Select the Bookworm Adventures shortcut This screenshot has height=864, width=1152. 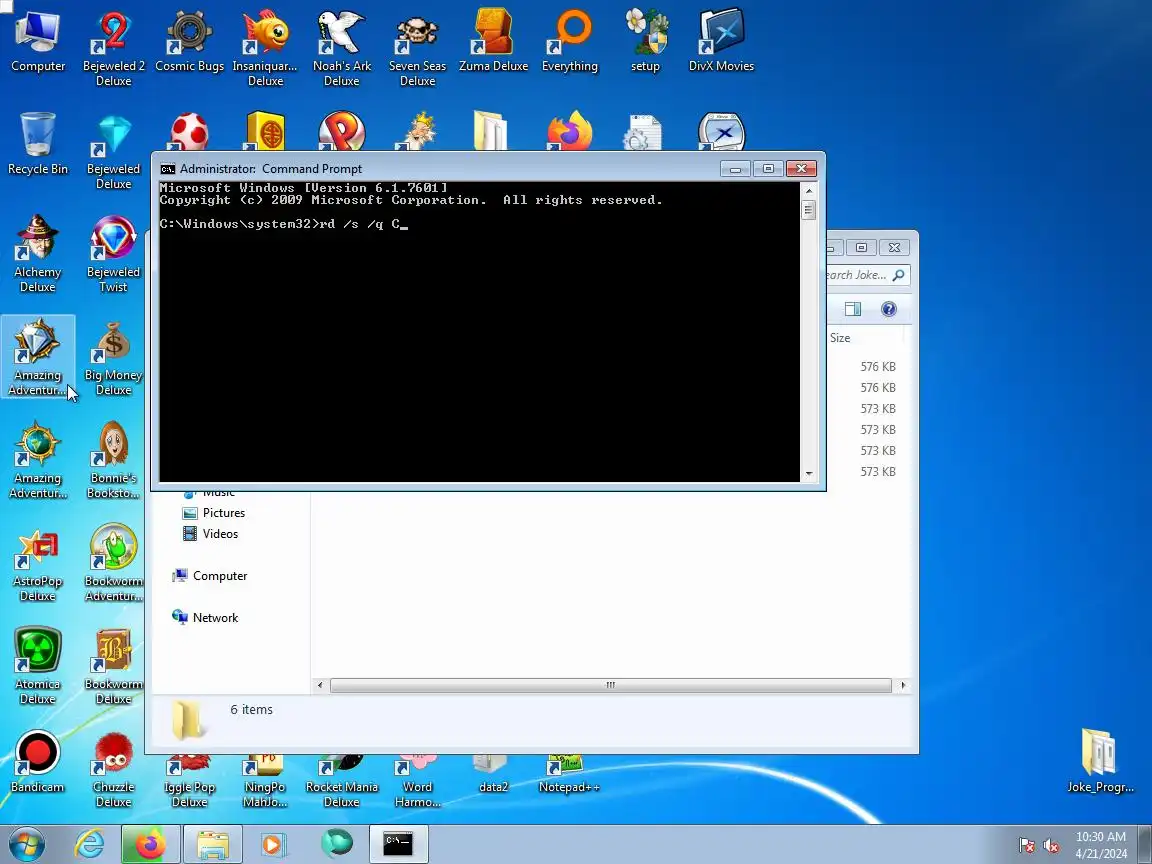113,562
